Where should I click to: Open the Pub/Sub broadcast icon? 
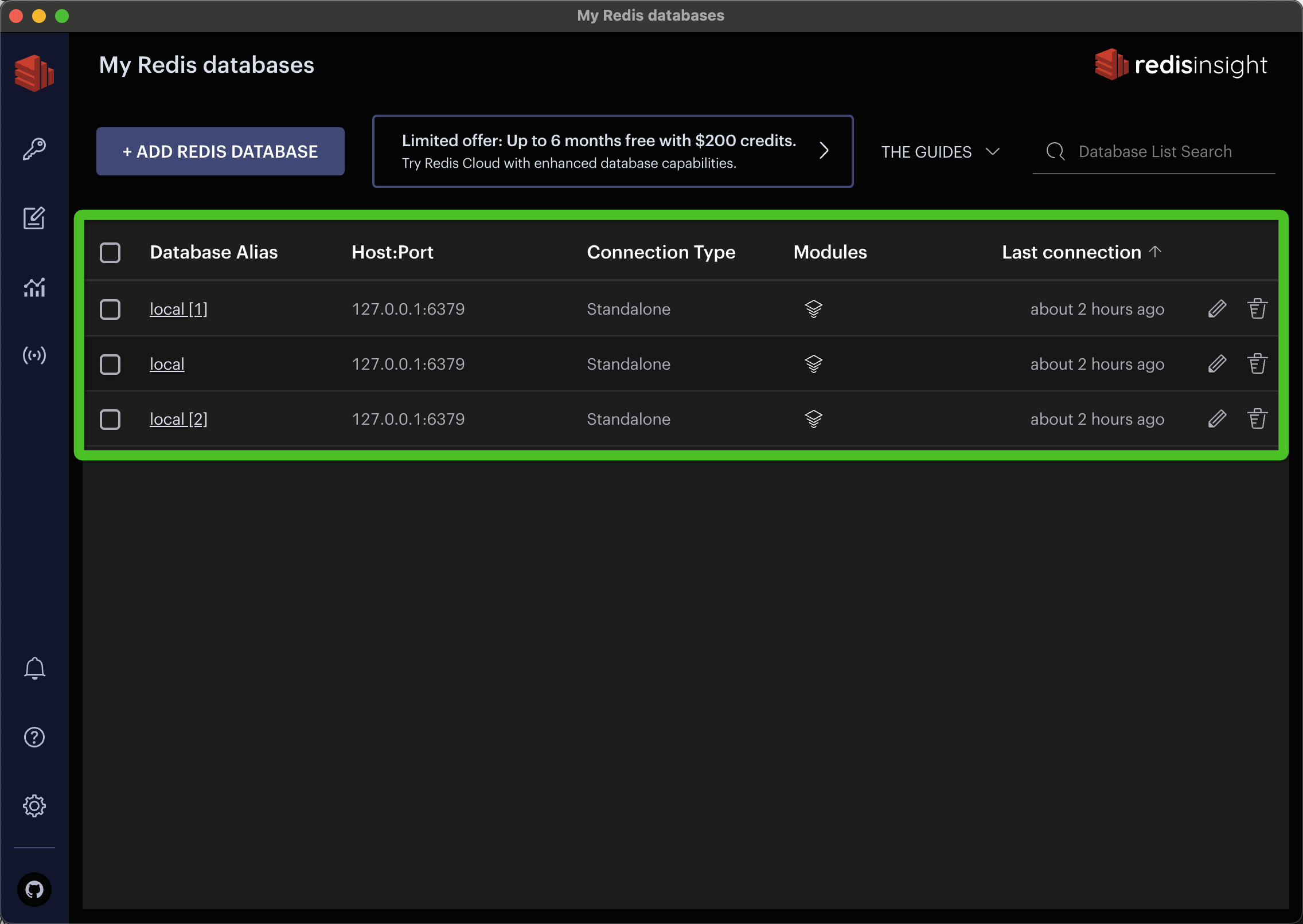tap(34, 355)
